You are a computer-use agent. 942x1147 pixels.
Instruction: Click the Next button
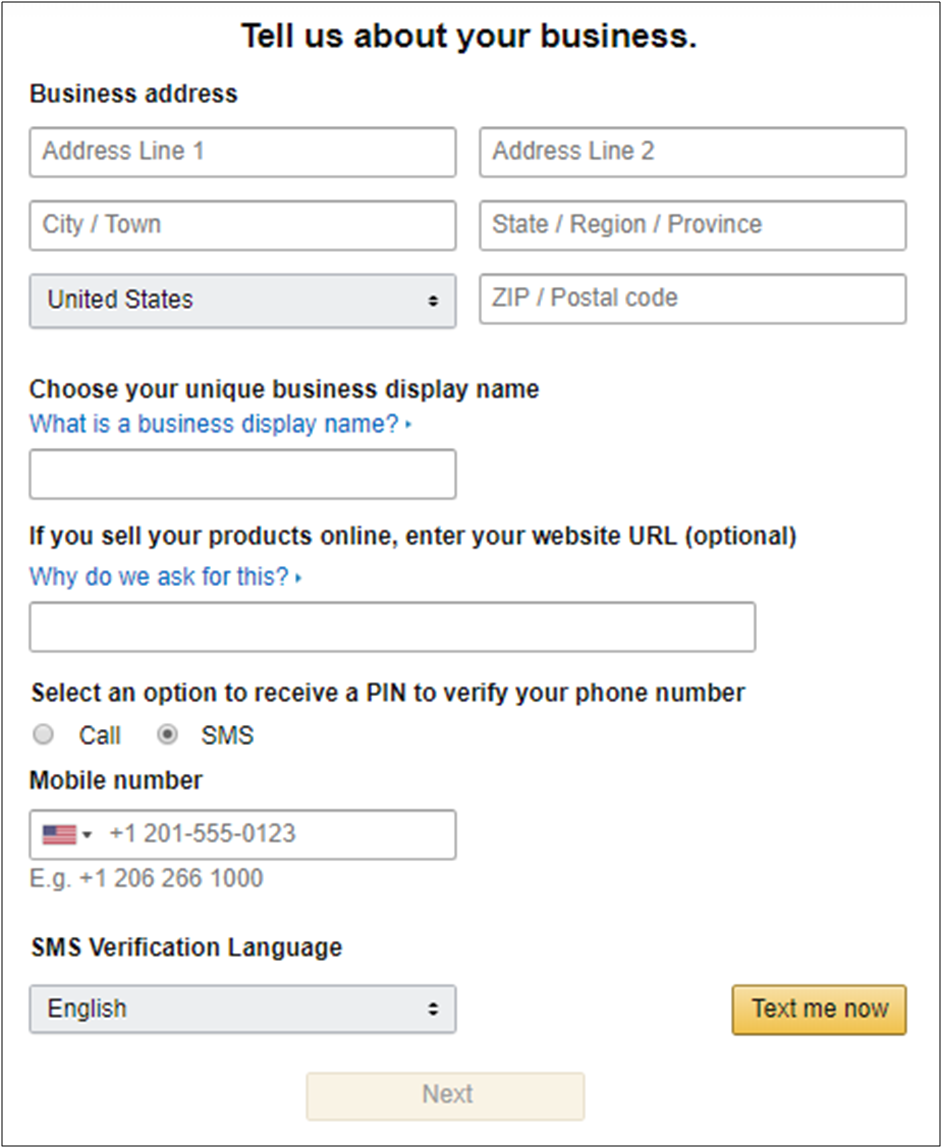[x=445, y=1095]
